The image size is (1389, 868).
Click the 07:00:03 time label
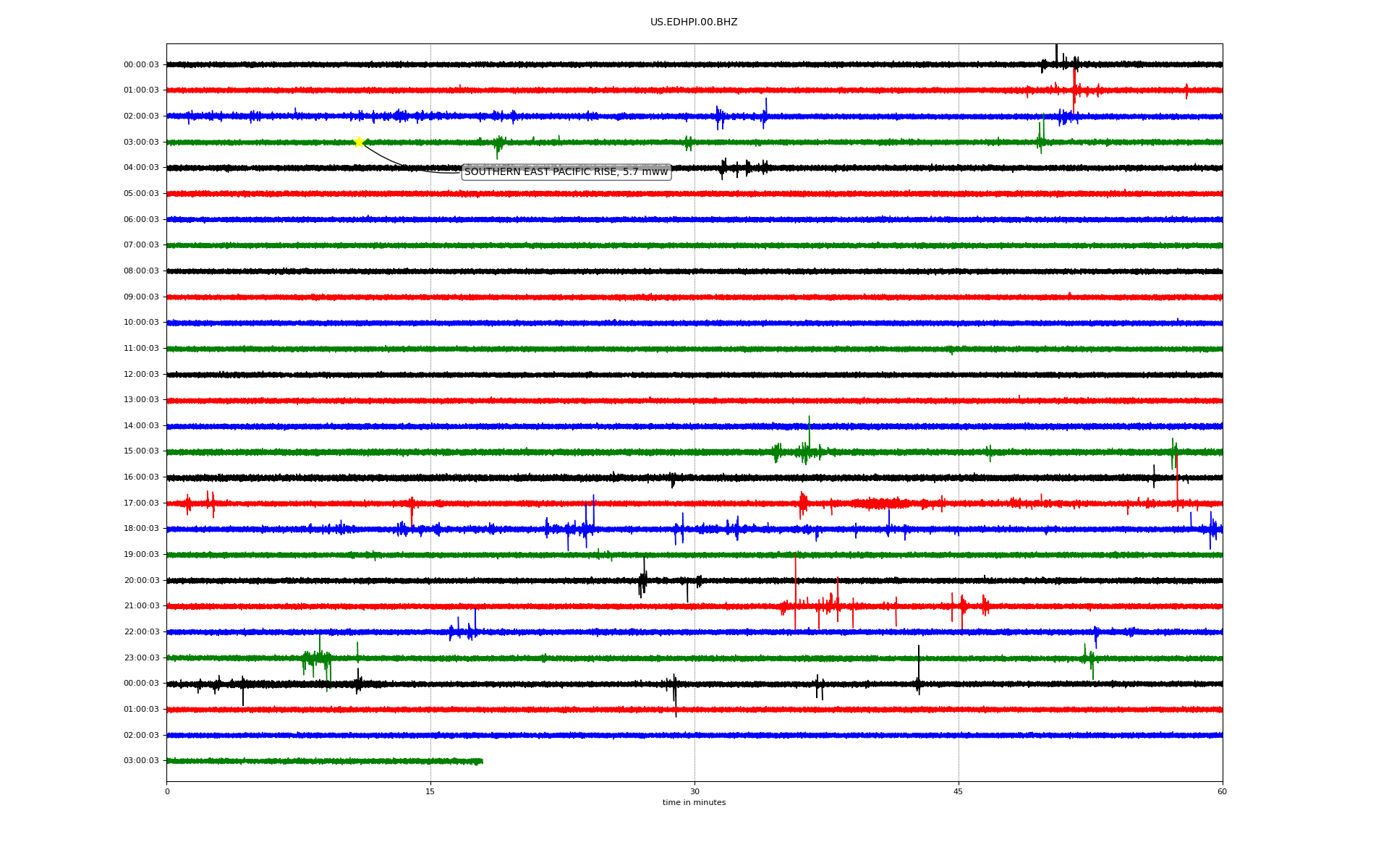pyautogui.click(x=141, y=245)
